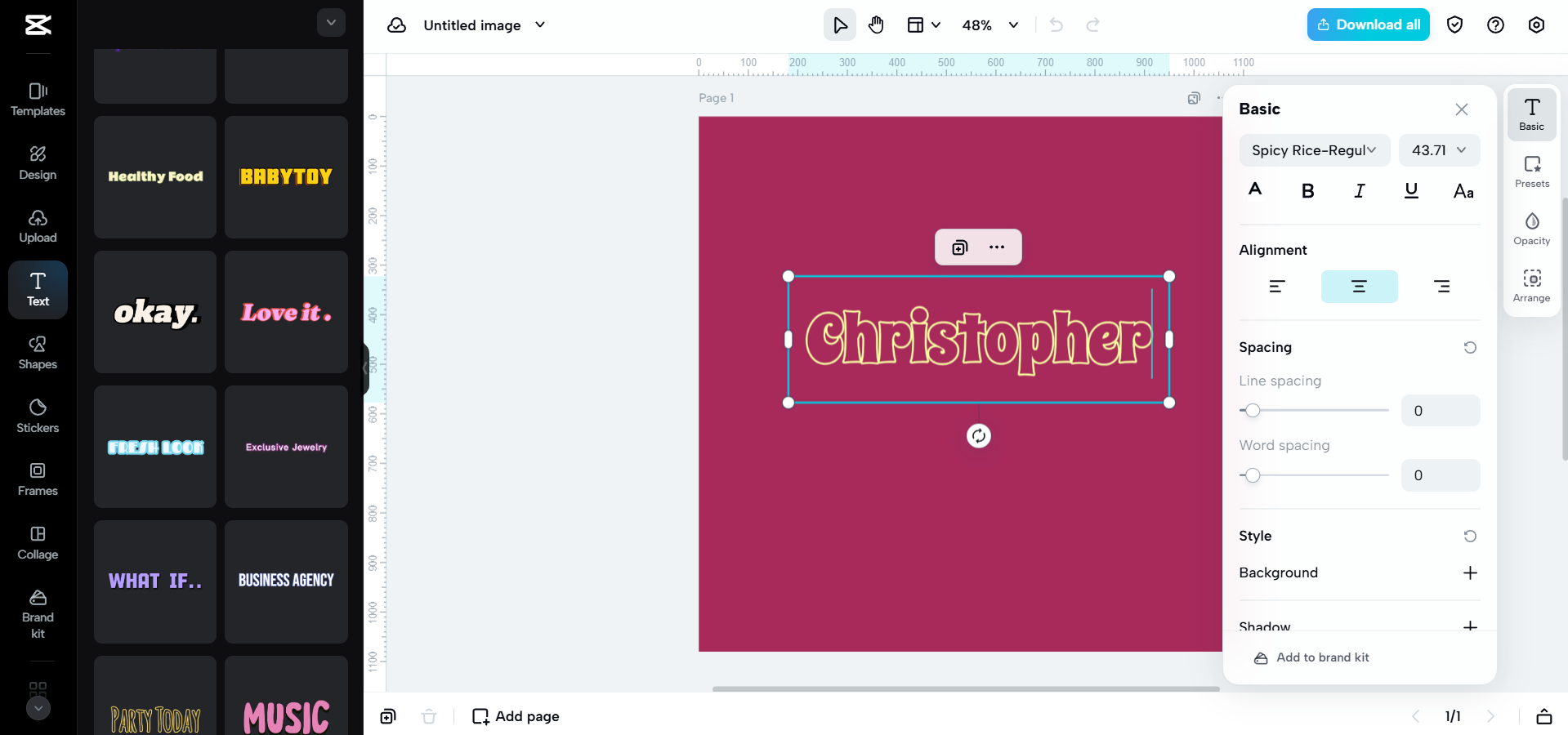
Task: Open the Frames sidebar panel
Action: click(x=38, y=479)
